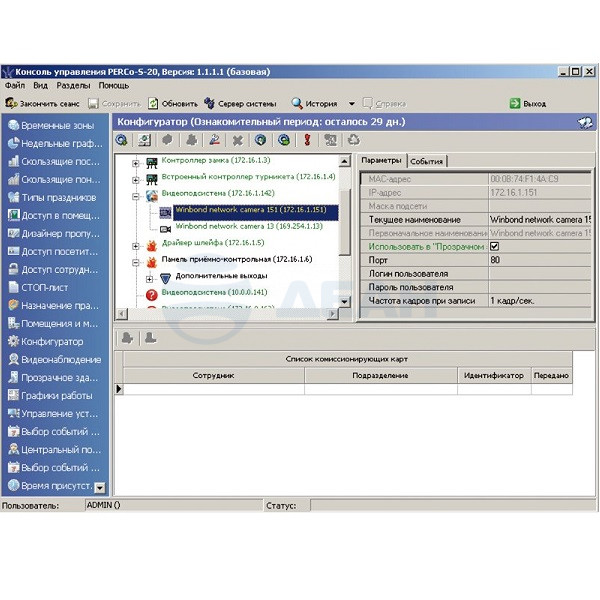Collapse the Видеоподсистема (172.16.1.142) node
The image size is (600, 600).
(136, 195)
